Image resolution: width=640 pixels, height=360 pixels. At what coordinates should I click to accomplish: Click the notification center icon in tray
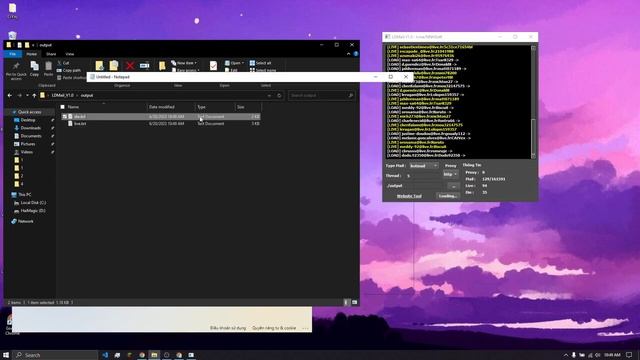629,355
